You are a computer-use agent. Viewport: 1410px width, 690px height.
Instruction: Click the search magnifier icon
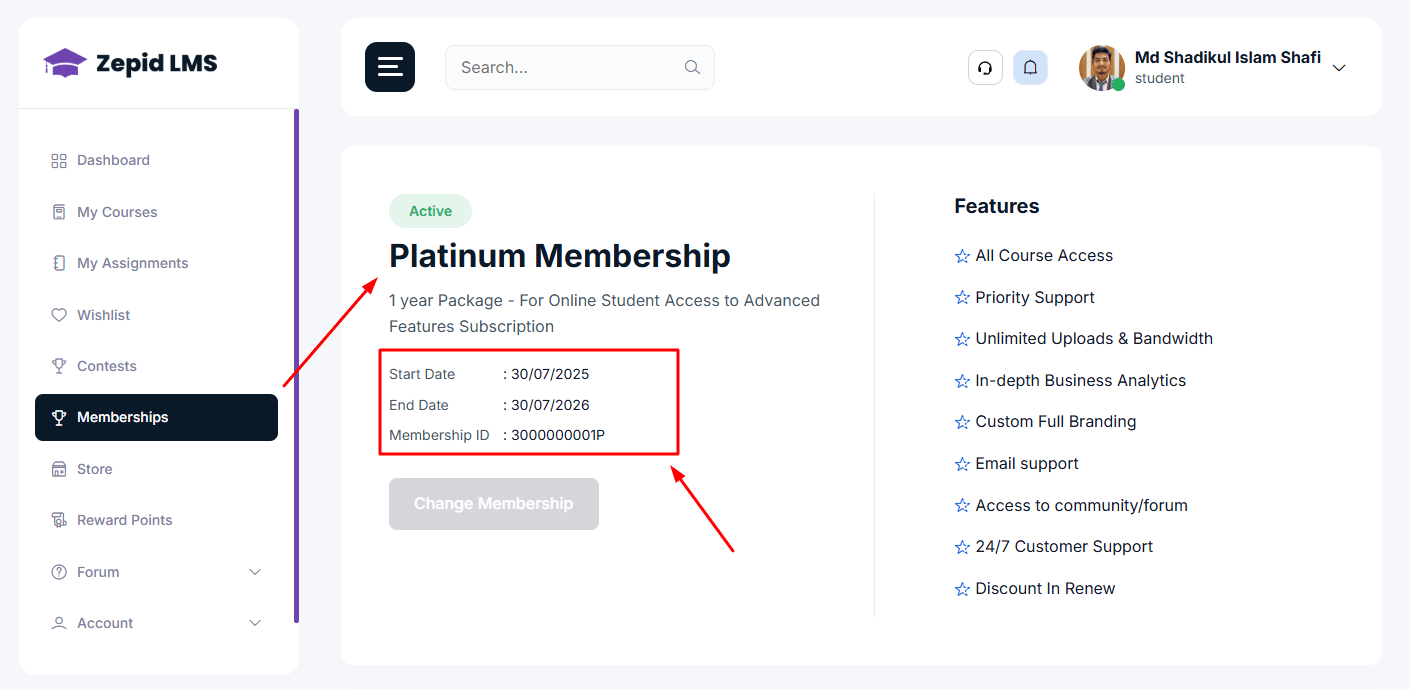pos(692,67)
